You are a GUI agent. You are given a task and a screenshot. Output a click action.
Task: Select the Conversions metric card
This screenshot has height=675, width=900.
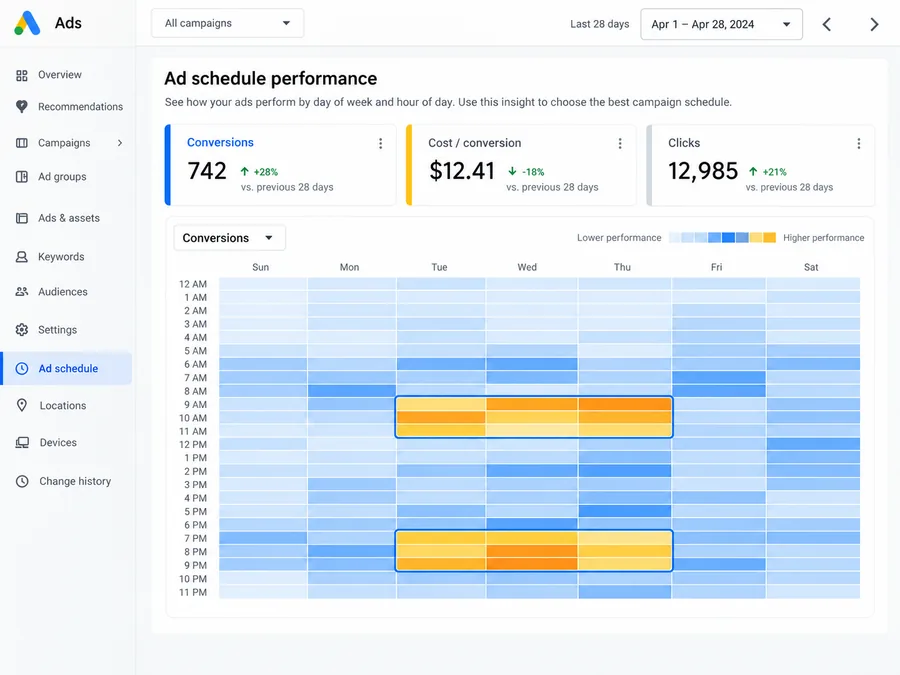pos(280,165)
